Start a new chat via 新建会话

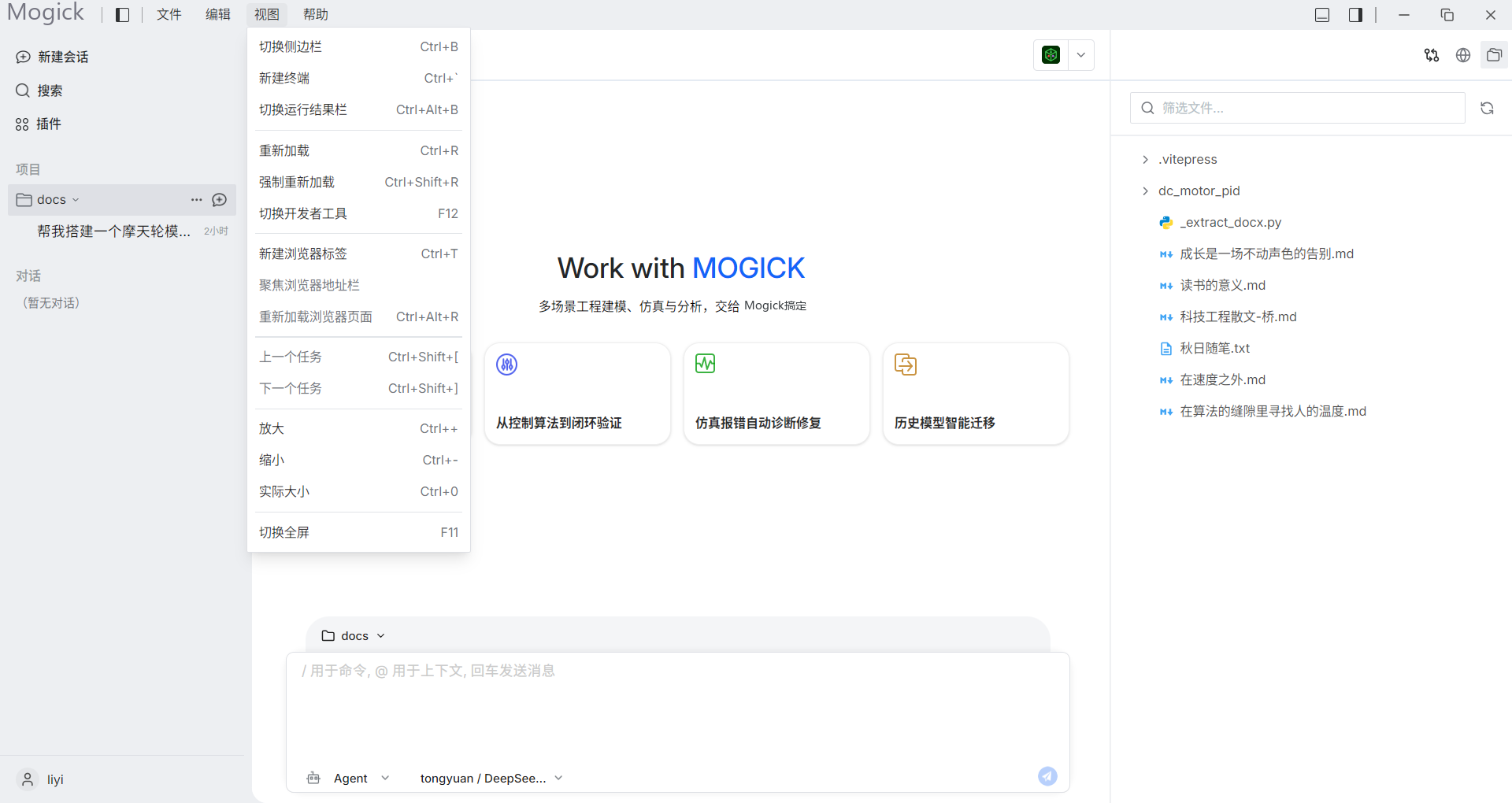tap(52, 57)
